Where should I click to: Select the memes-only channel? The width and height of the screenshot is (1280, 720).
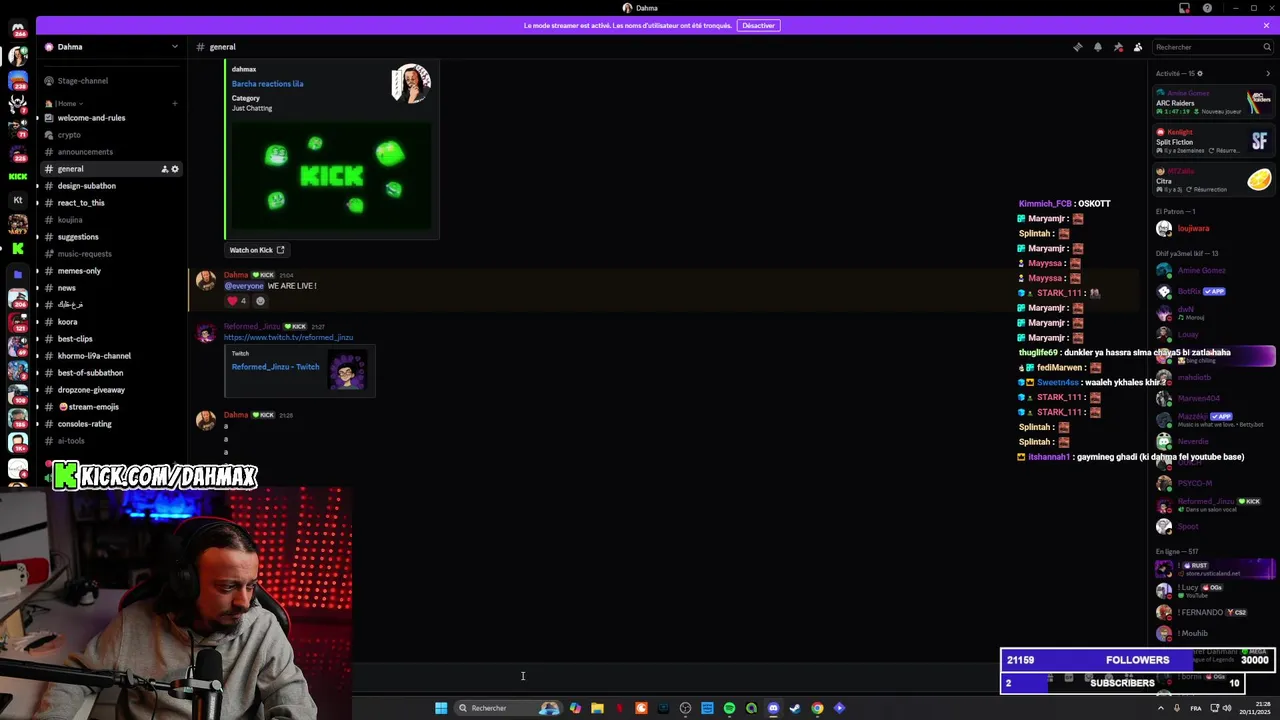click(x=111, y=271)
